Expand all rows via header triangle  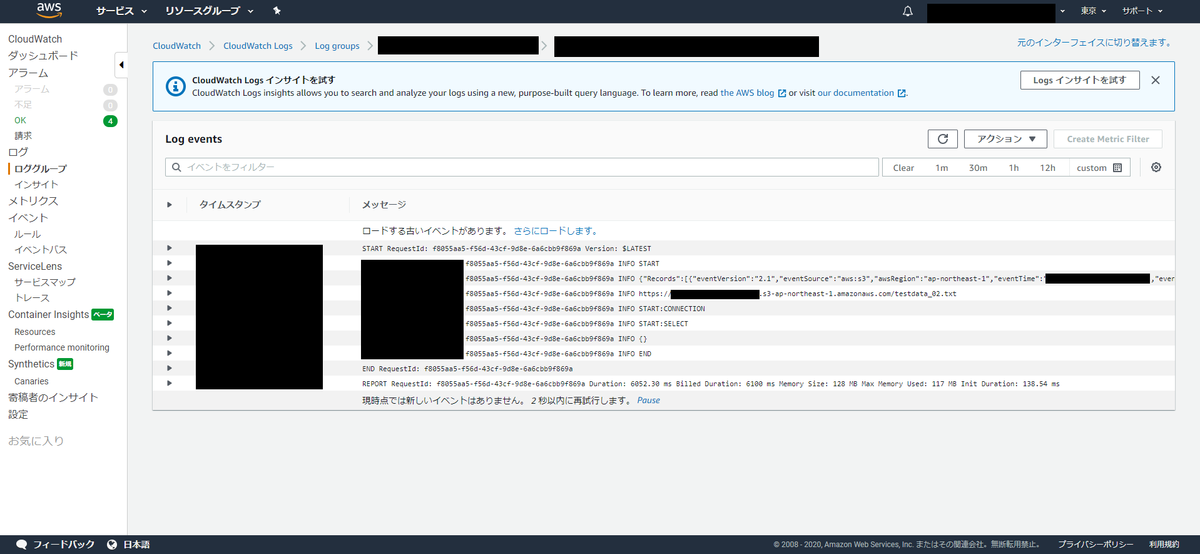168,204
